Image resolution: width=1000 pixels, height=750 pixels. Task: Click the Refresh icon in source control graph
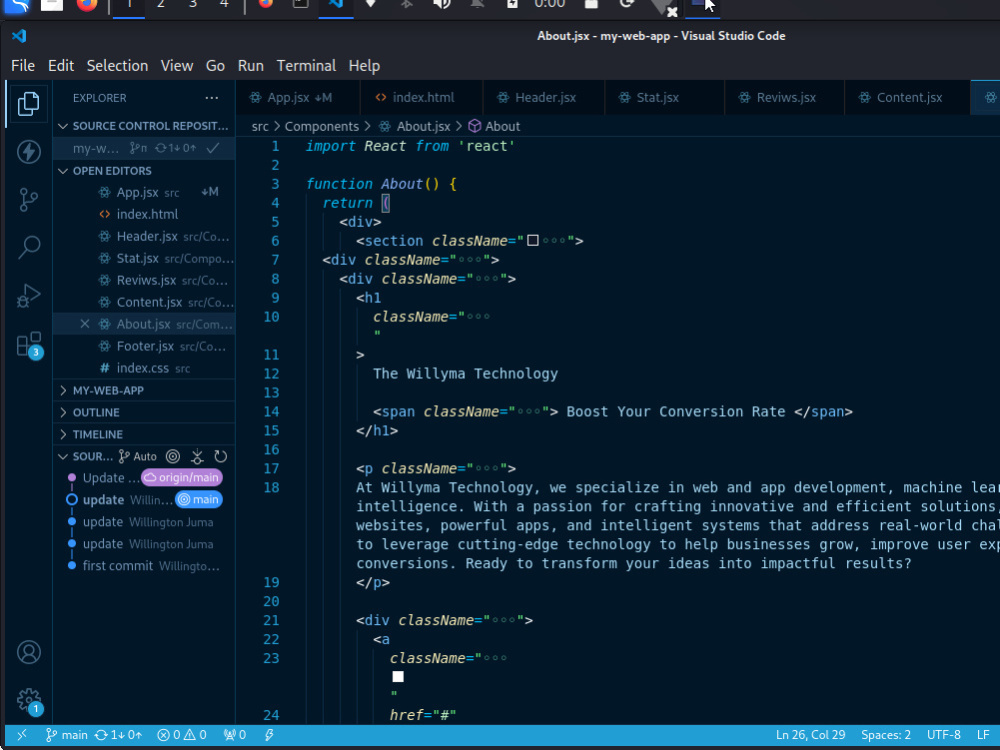221,457
